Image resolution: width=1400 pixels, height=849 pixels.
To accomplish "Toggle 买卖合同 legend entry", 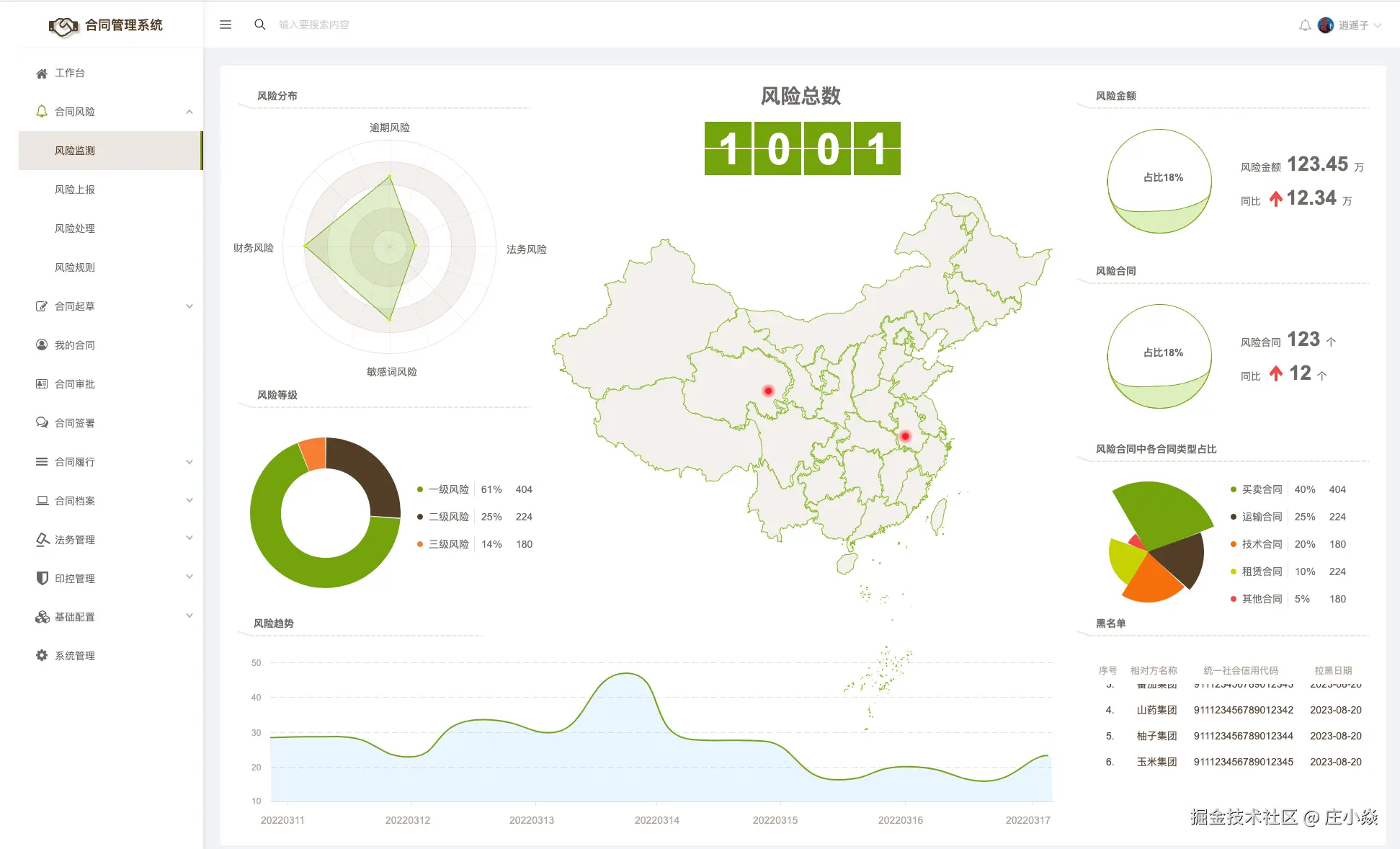I will coord(1261,489).
